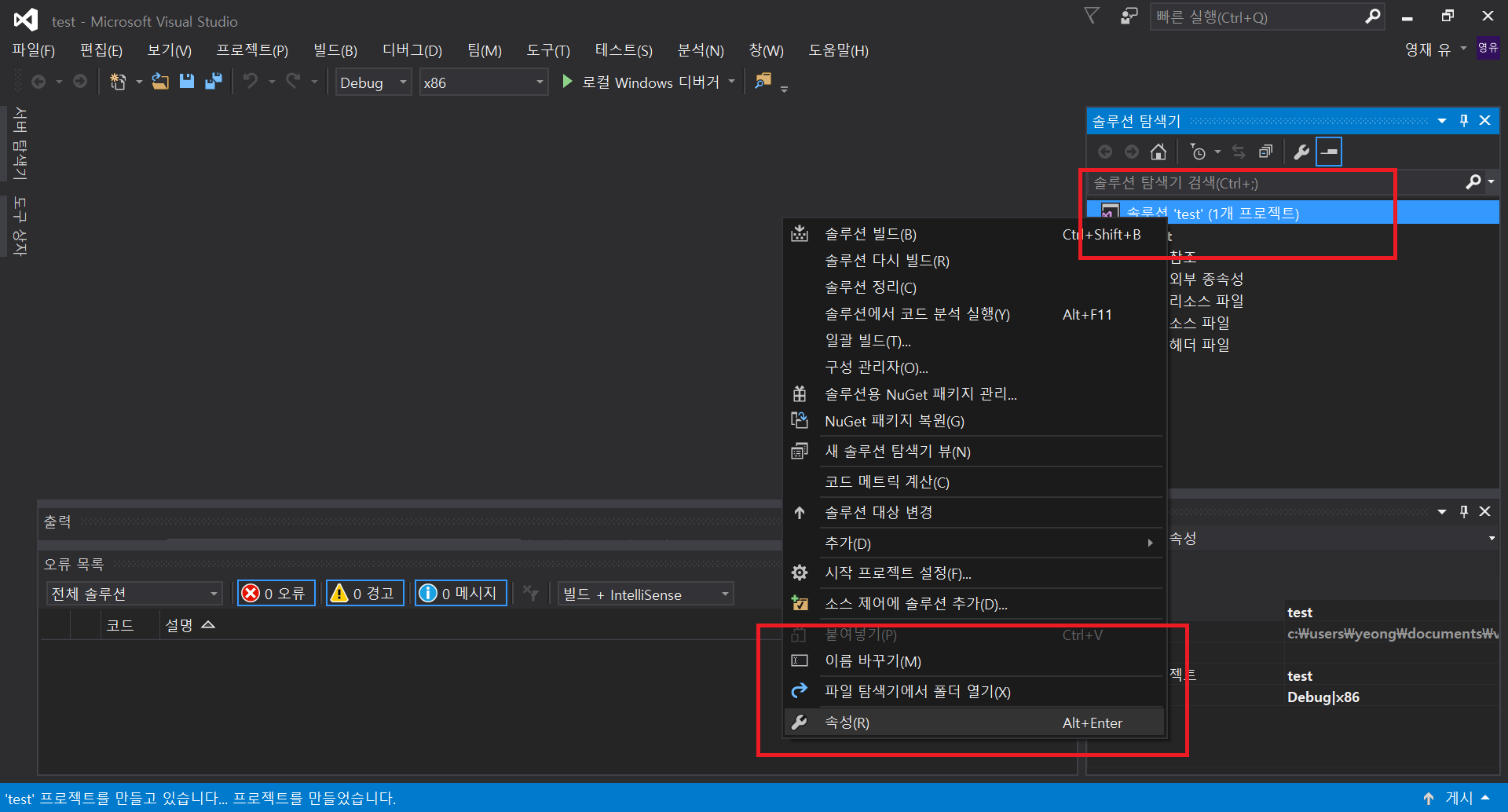
Task: Click the green Start Debugging play icon
Action: tap(567, 82)
